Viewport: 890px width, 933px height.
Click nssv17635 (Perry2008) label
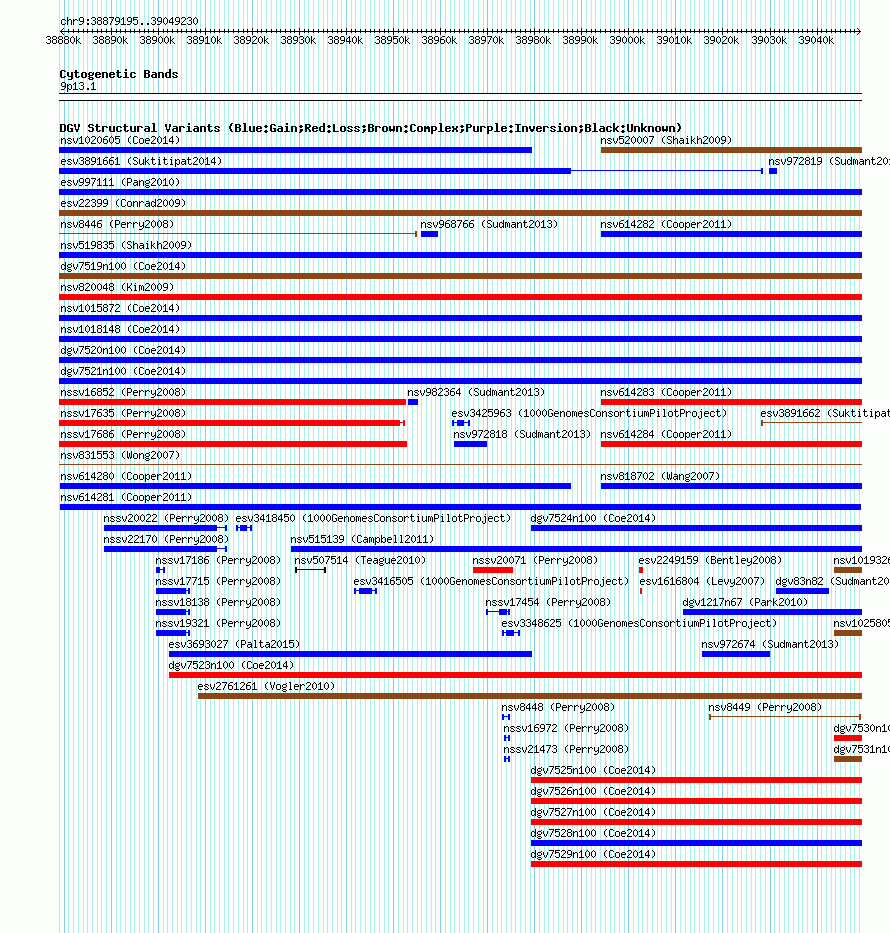123,414
